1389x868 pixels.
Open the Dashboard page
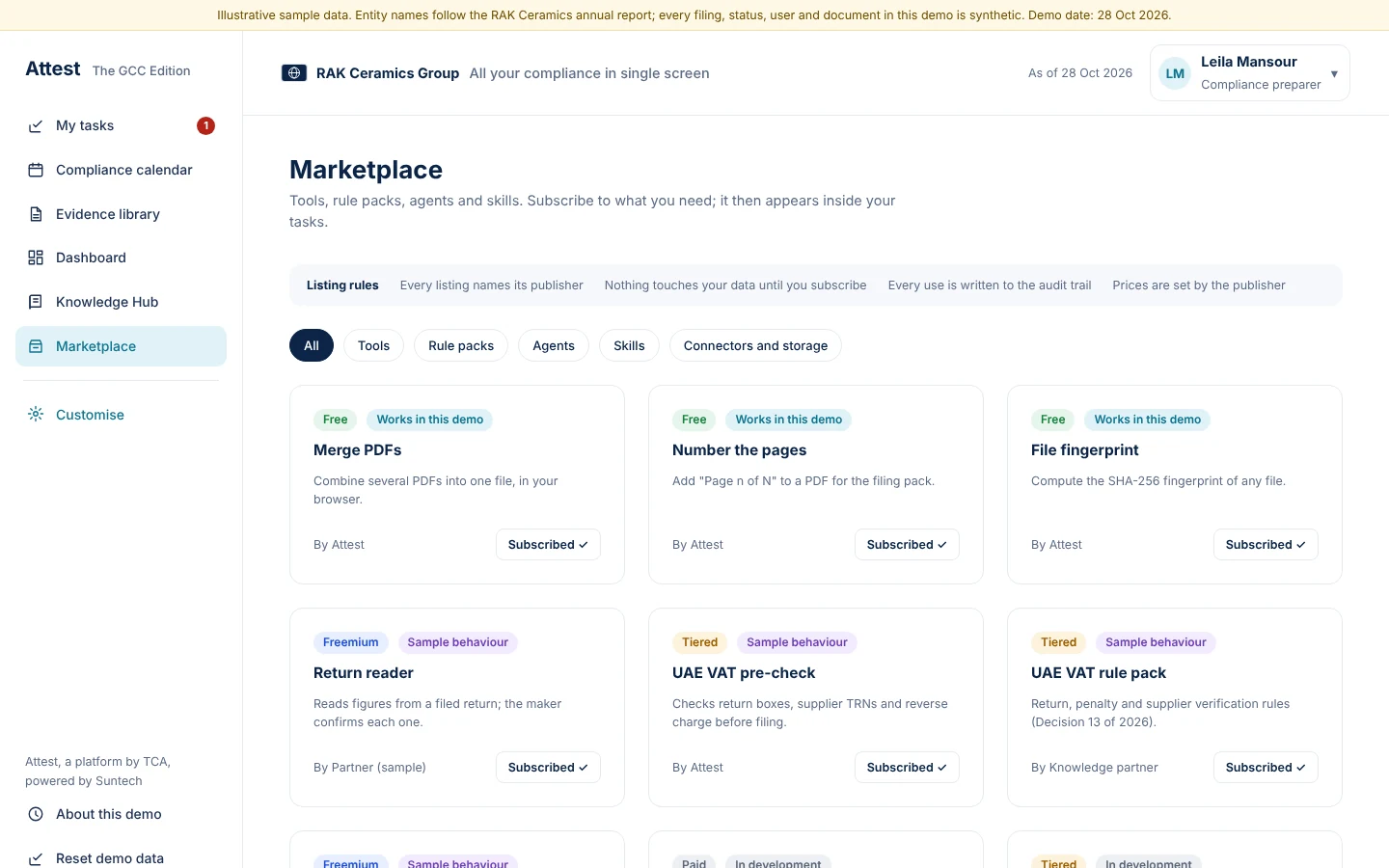pos(121,258)
